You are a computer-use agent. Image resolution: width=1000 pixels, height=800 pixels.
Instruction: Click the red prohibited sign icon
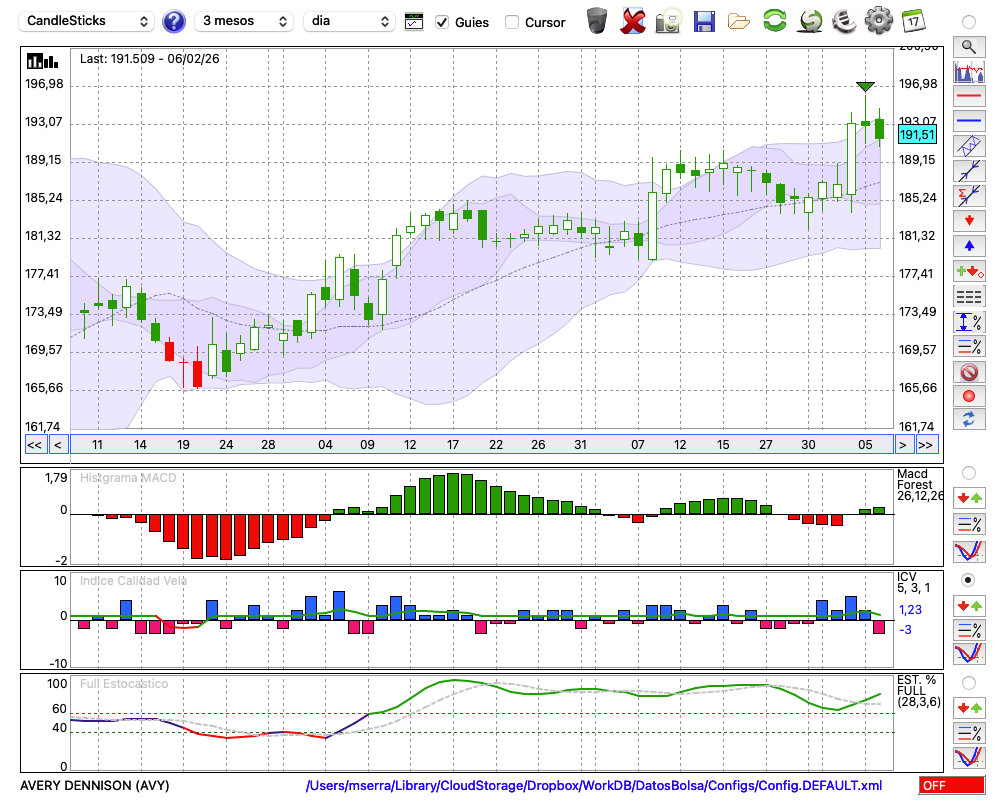968,372
